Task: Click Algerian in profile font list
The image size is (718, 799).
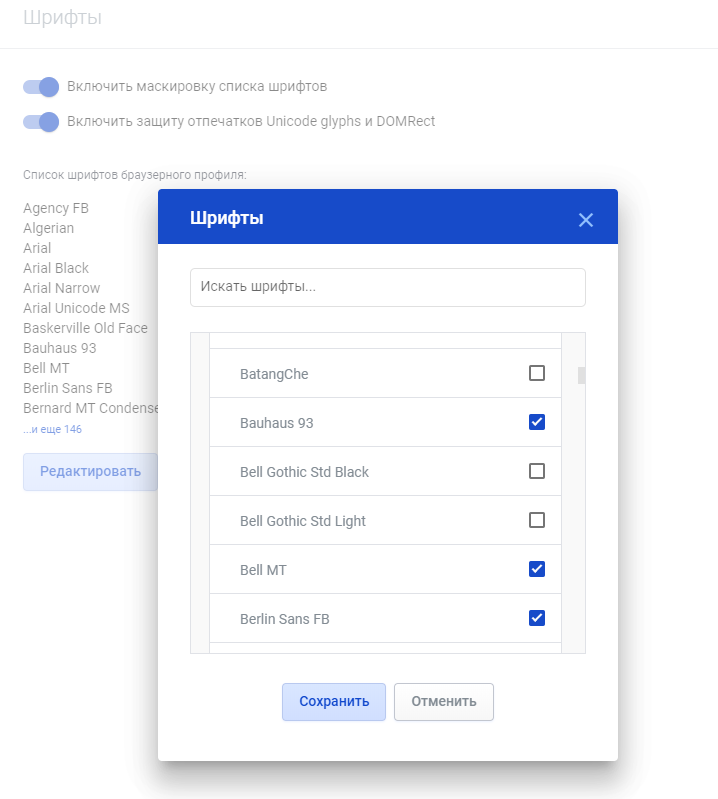Action: click(x=48, y=228)
